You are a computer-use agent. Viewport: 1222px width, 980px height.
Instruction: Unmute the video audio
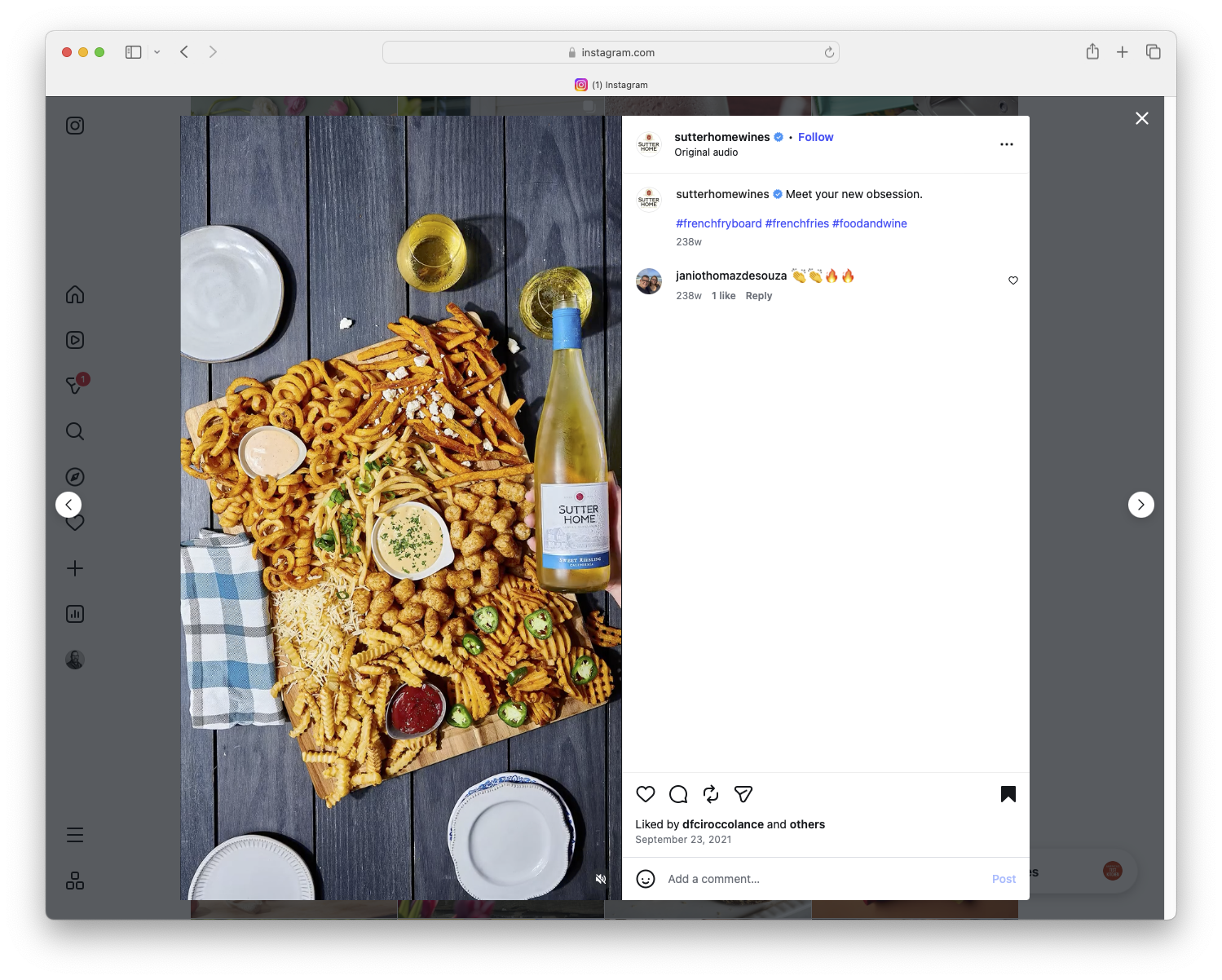pyautogui.click(x=601, y=879)
